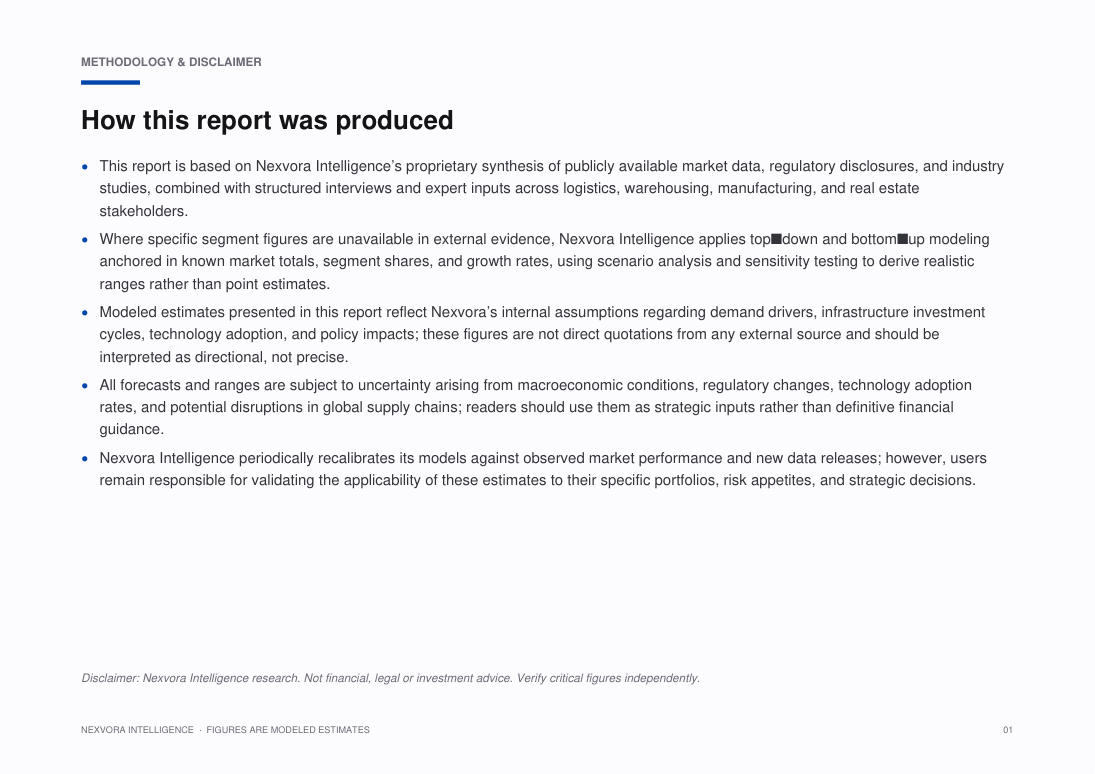Click the third bullet dot beside Modeled estimates

[85, 313]
